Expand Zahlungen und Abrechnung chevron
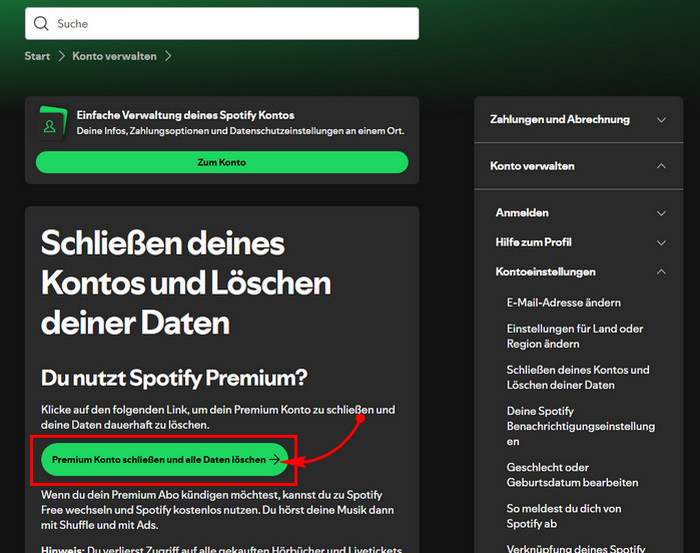Screen dimensions: 700x553 pyautogui.click(x=662, y=120)
